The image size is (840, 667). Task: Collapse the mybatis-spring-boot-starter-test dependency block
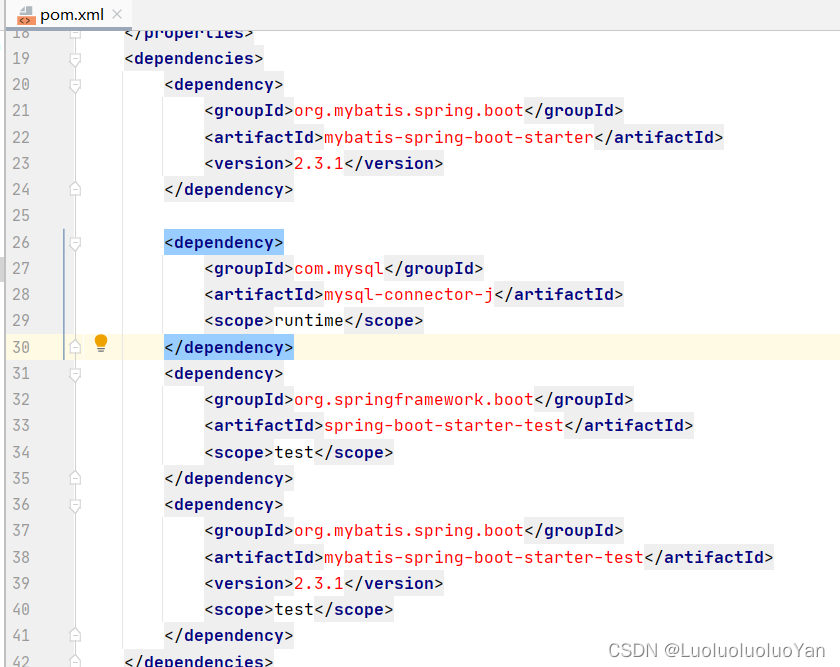pos(74,504)
